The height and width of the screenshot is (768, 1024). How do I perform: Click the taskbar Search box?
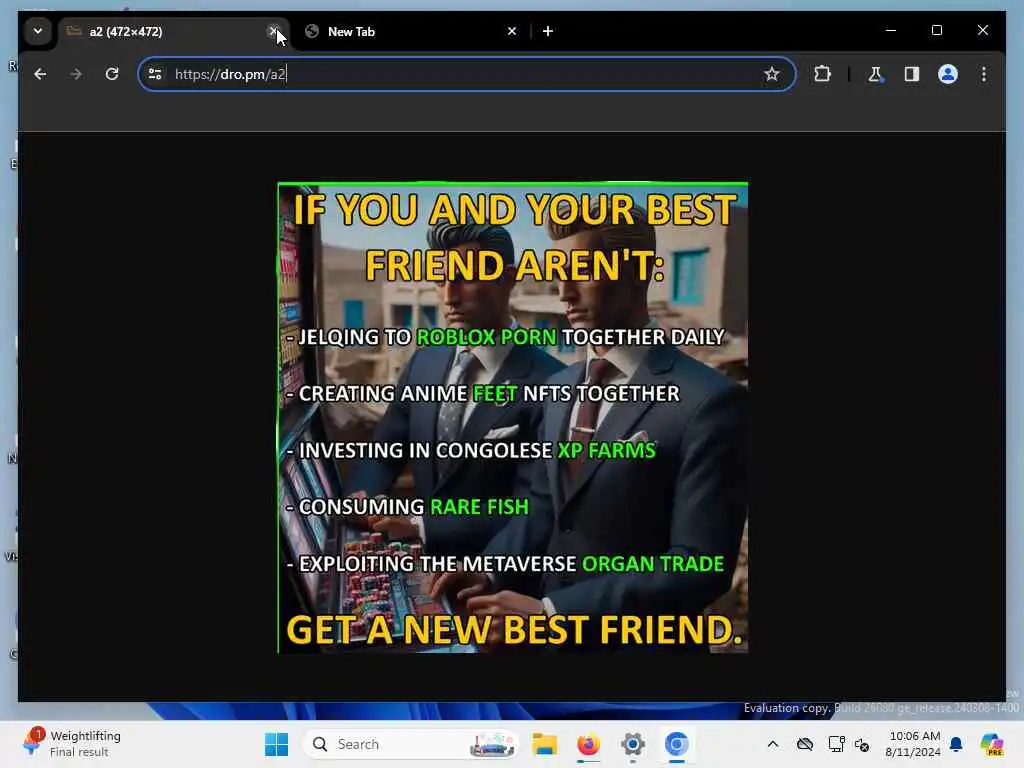(x=411, y=744)
